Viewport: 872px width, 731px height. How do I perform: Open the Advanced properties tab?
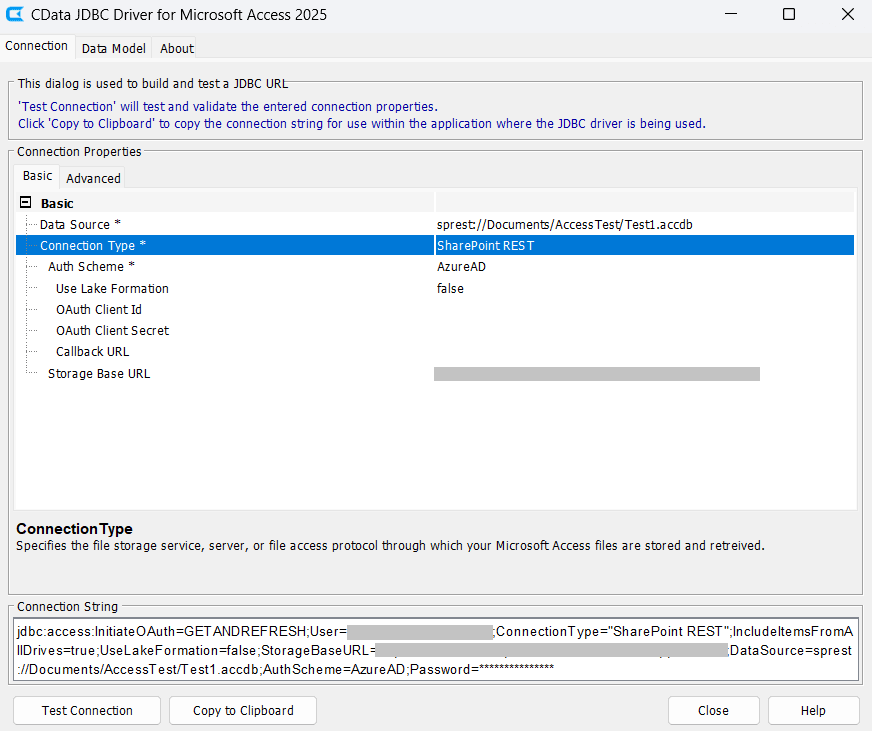pos(93,178)
